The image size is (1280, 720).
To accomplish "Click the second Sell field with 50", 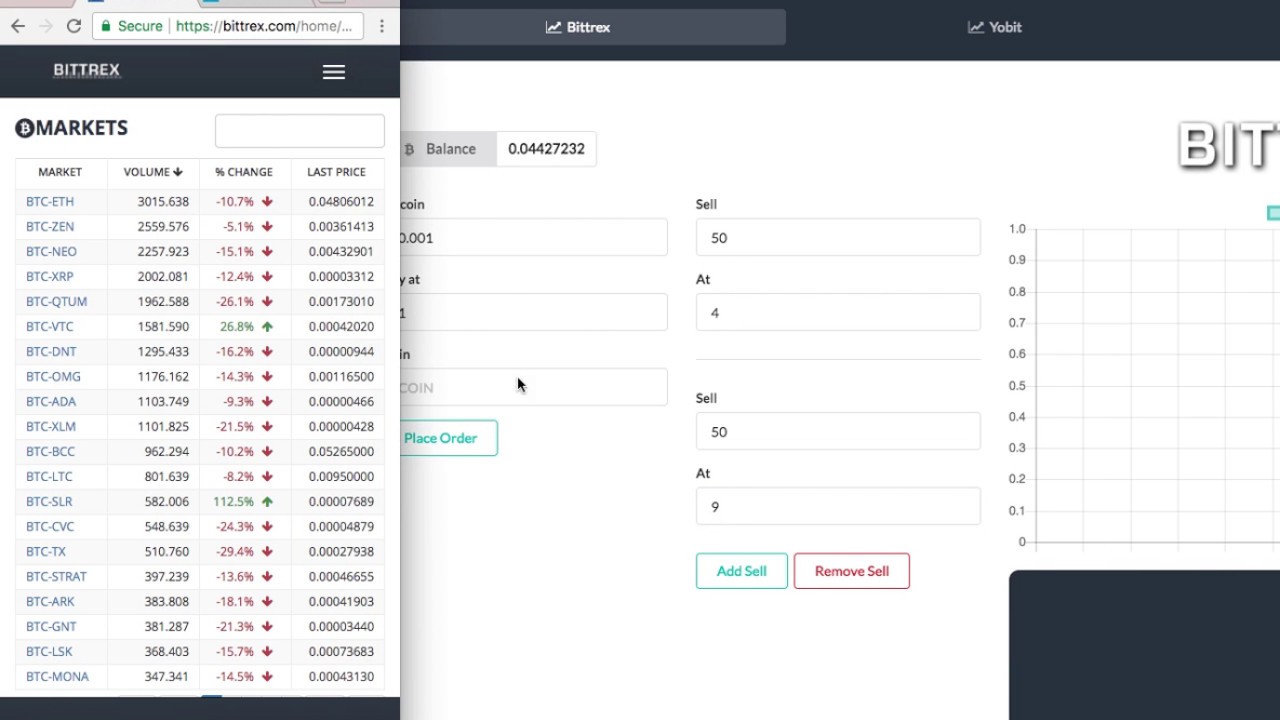I will tap(838, 432).
